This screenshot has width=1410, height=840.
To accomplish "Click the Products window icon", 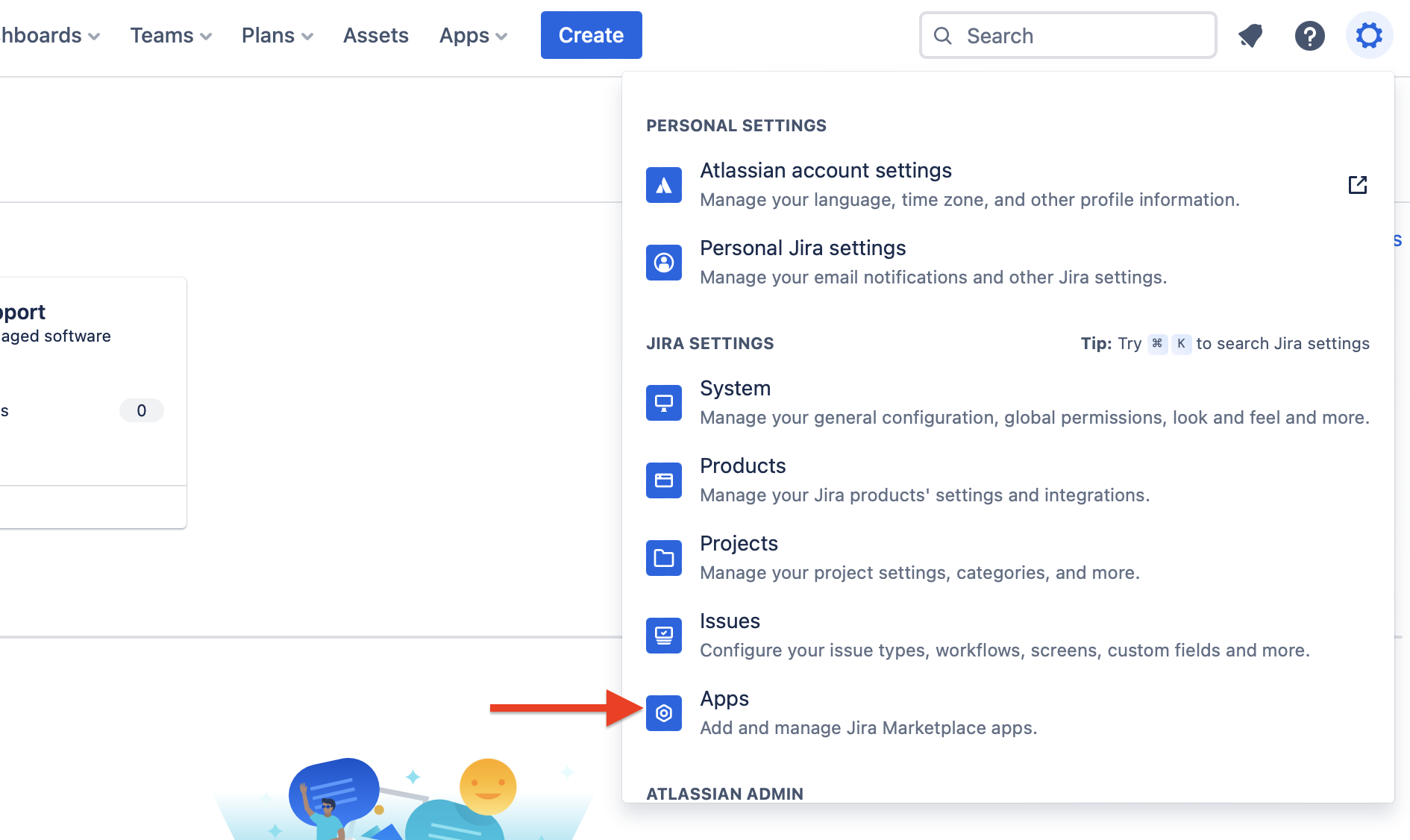I will point(663,480).
